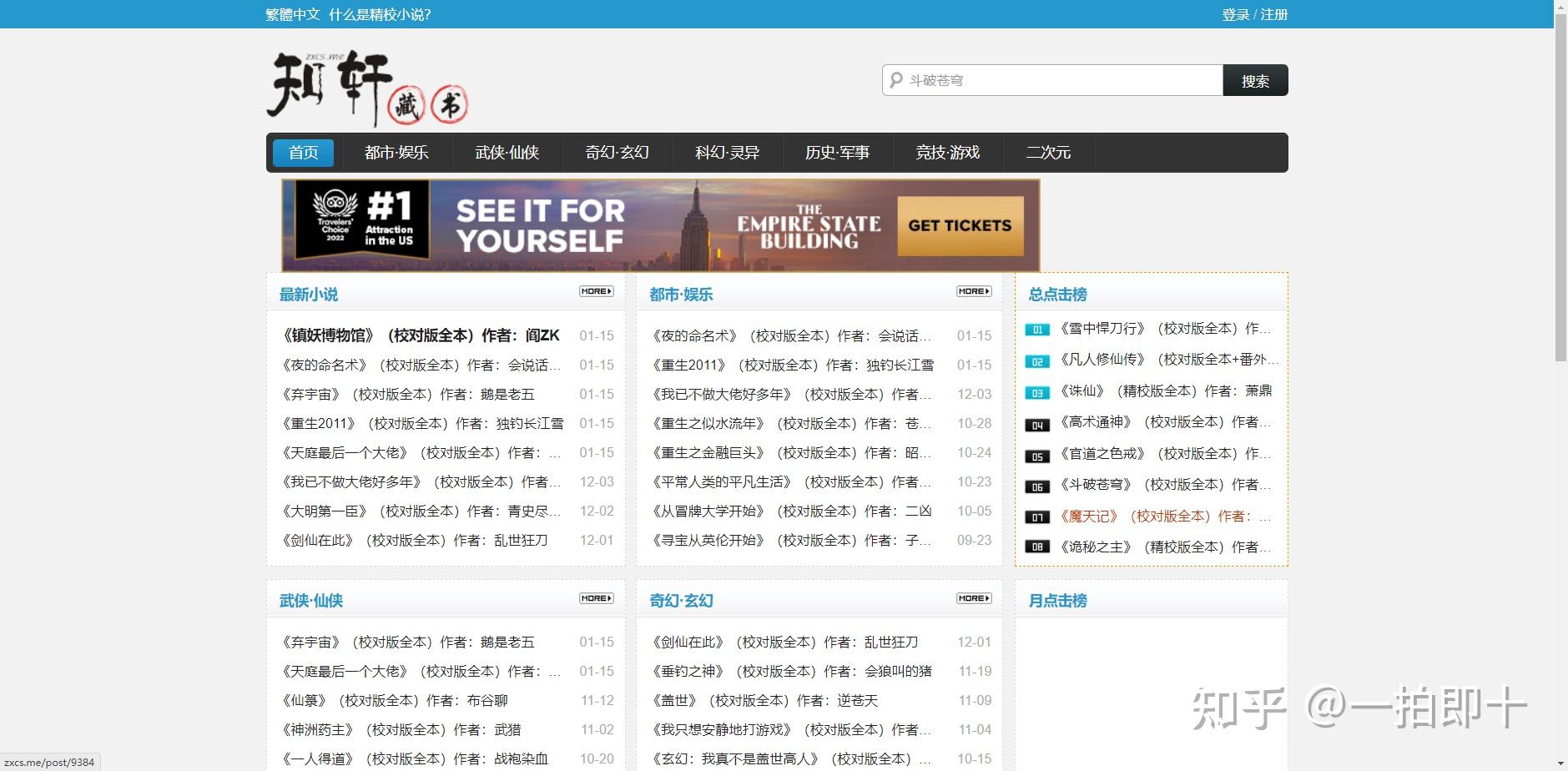This screenshot has height=771, width=1568.
Task: Click the 搜索 search button
Action: pos(1255,80)
